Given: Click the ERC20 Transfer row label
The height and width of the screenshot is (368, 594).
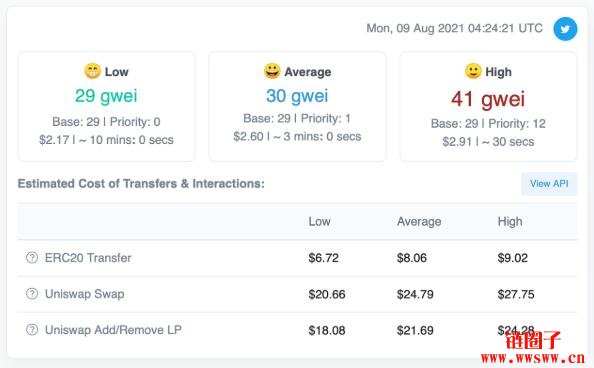Looking at the screenshot, I should tap(88, 258).
